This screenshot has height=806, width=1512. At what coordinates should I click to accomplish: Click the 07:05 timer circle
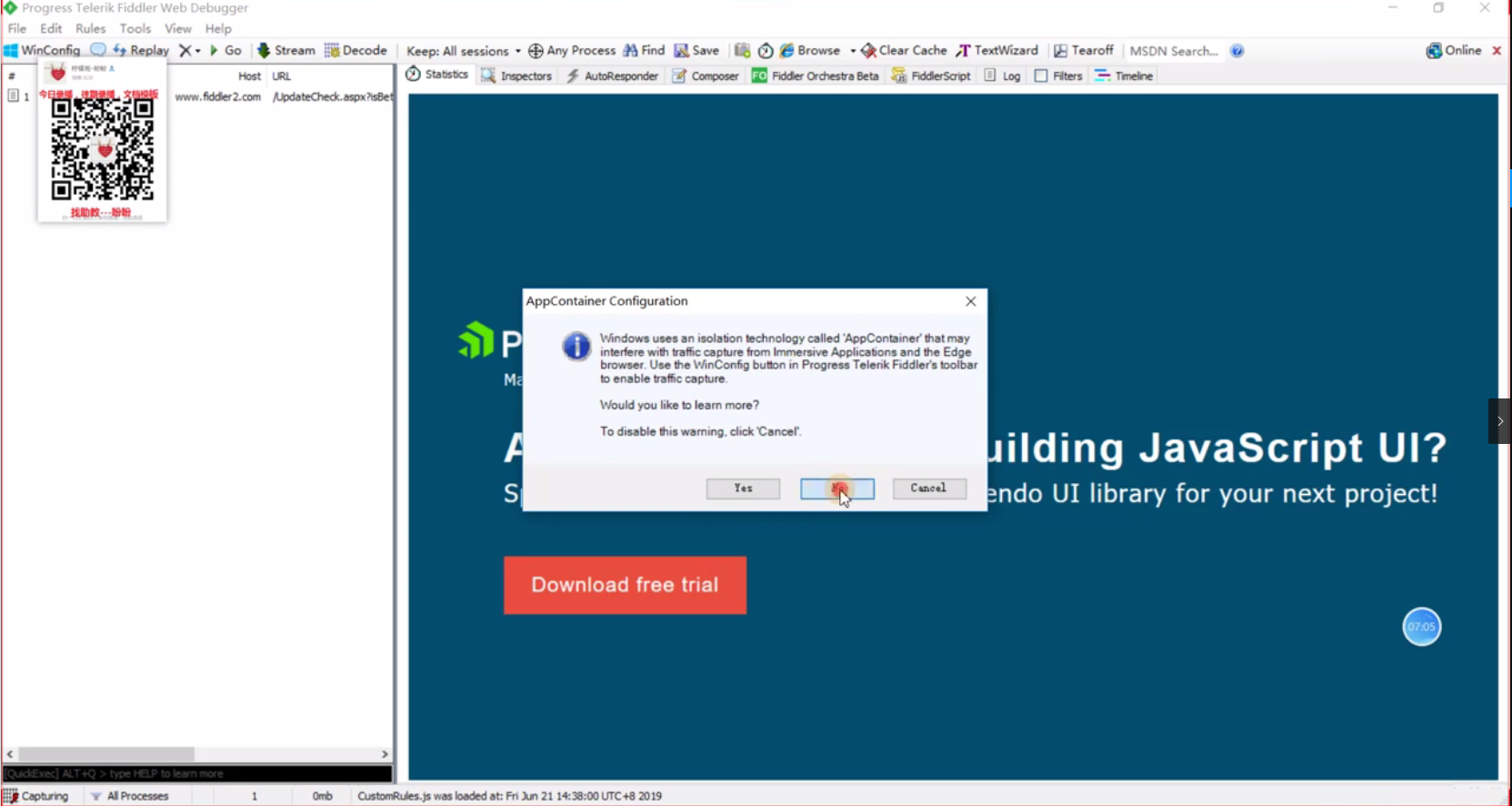click(x=1422, y=627)
